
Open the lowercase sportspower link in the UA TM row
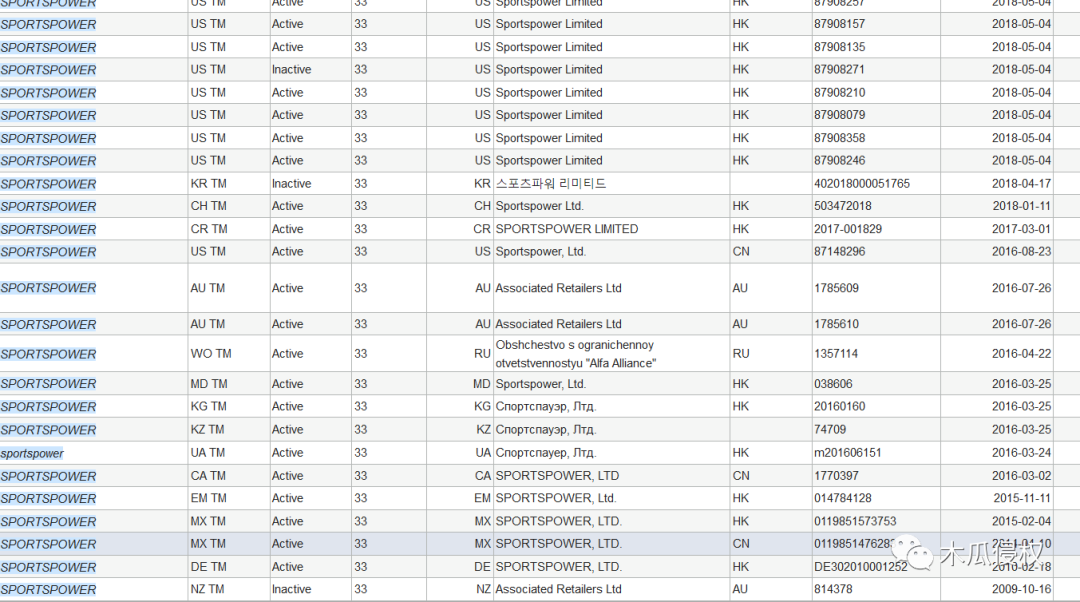pyautogui.click(x=32, y=453)
